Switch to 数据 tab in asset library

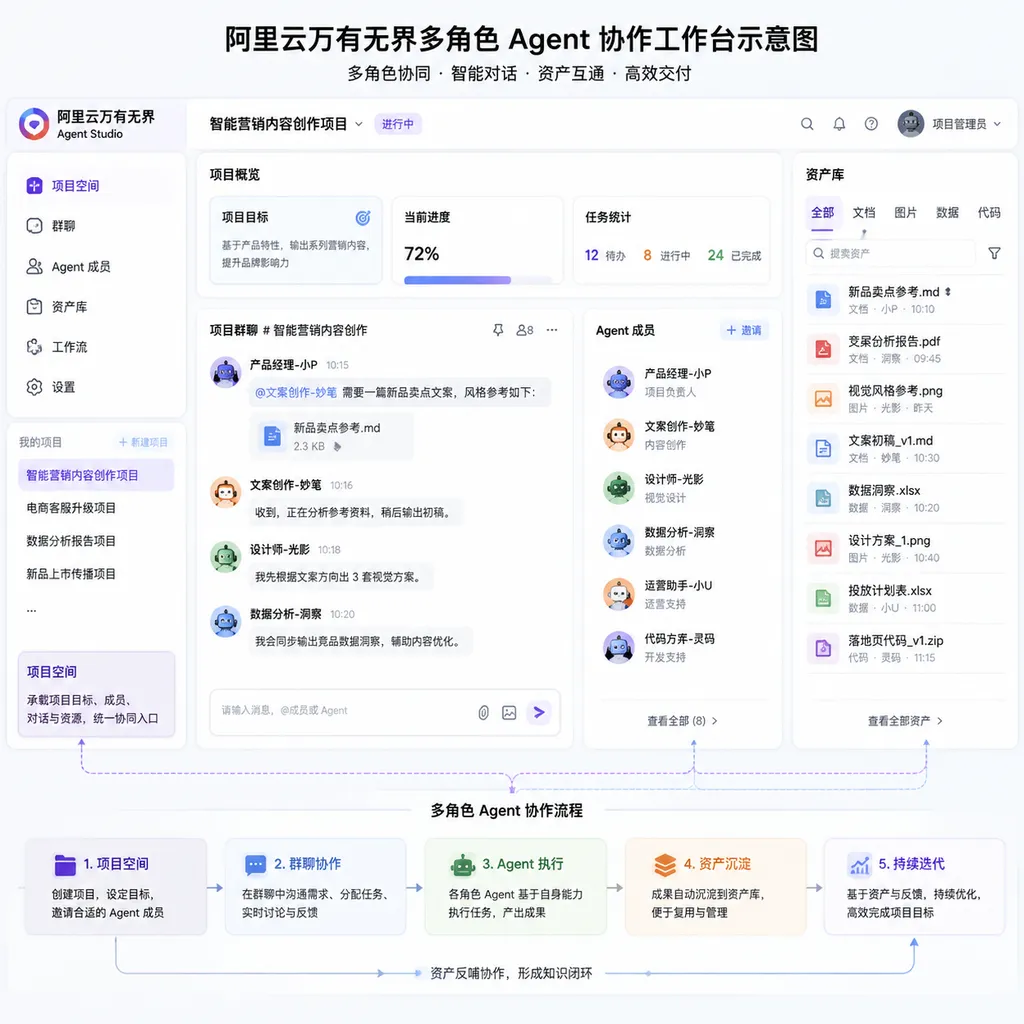[x=947, y=213]
